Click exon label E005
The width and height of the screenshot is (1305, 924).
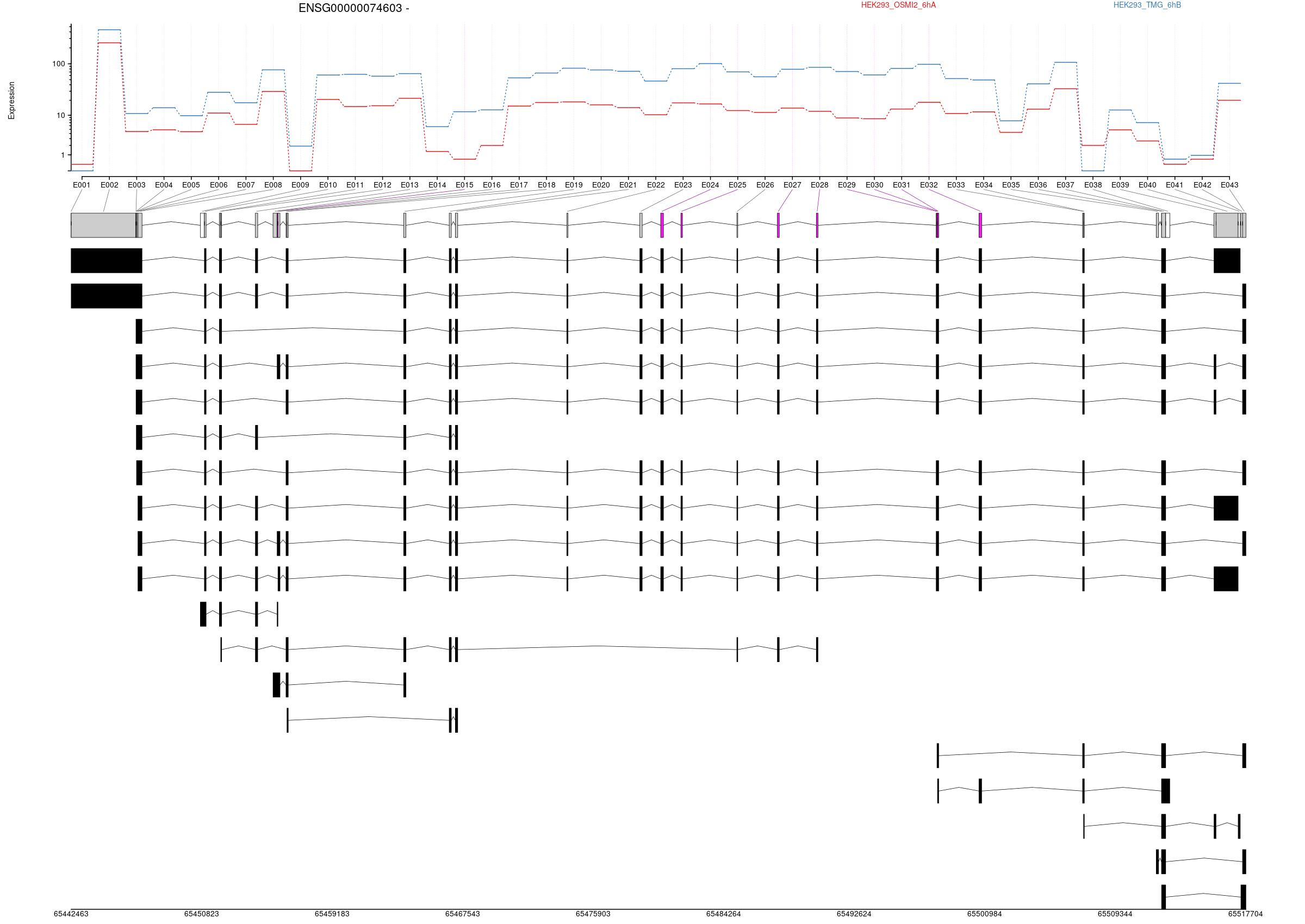point(191,185)
